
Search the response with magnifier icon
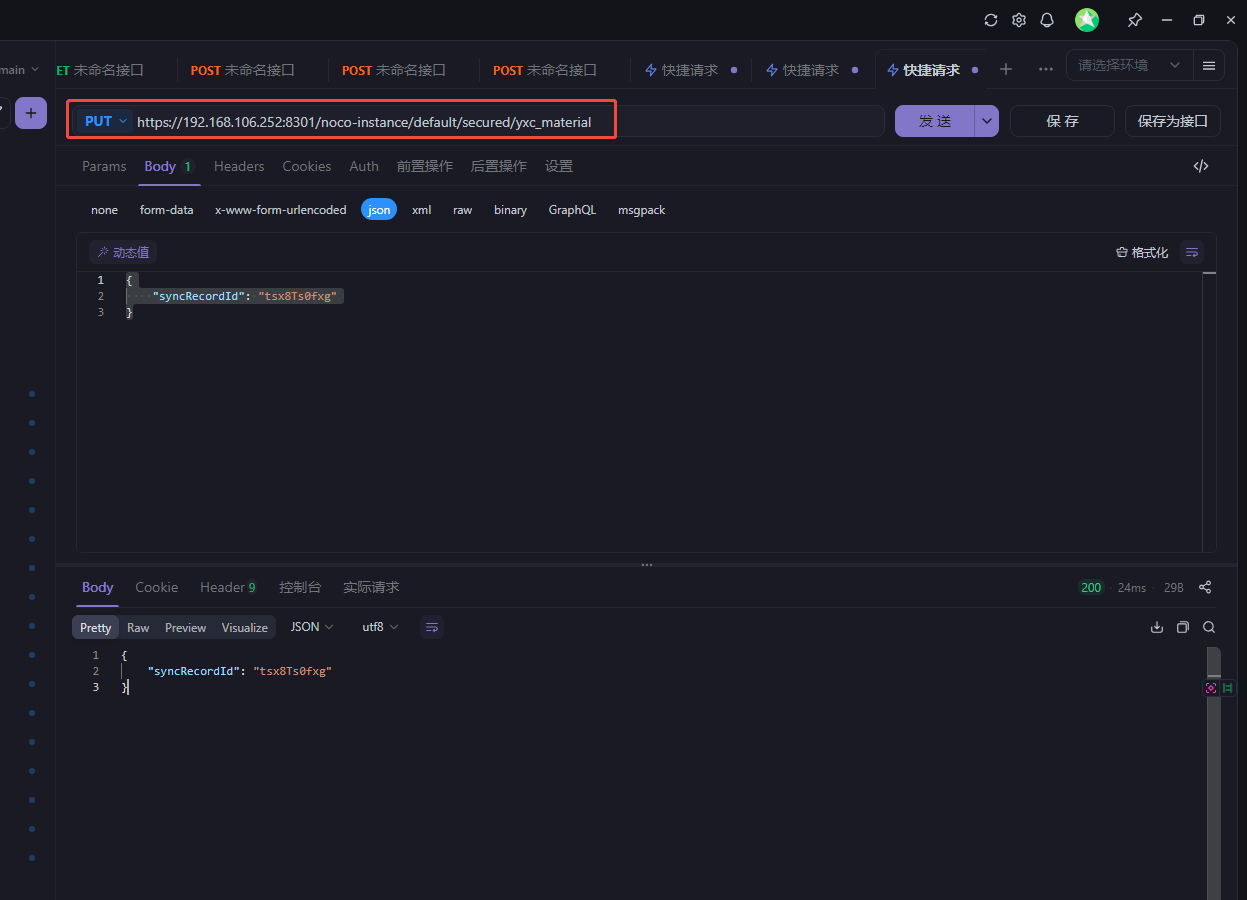point(1209,627)
